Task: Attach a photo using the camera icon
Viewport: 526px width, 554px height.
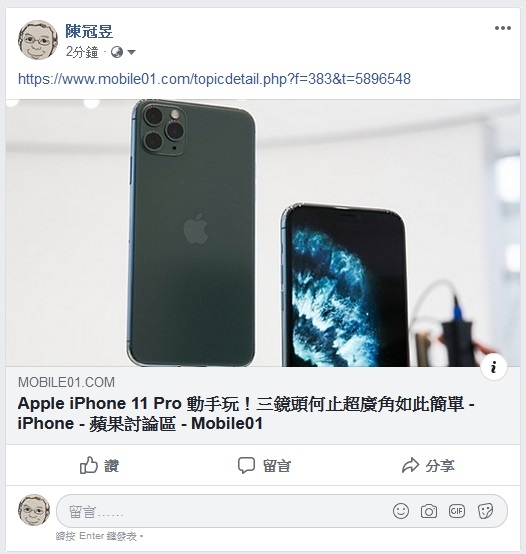Action: coord(429,511)
